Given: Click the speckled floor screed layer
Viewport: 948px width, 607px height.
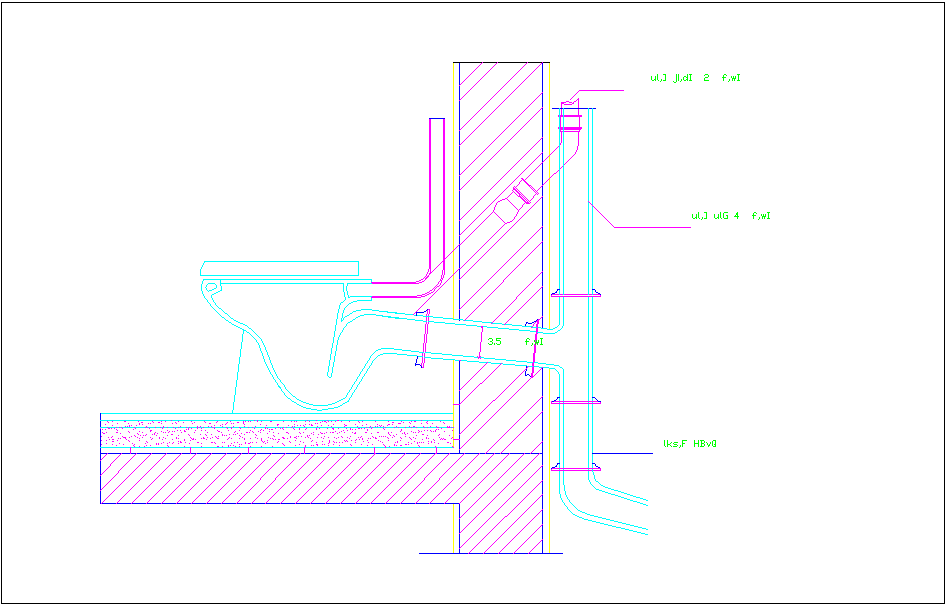Looking at the screenshot, I should [278, 436].
